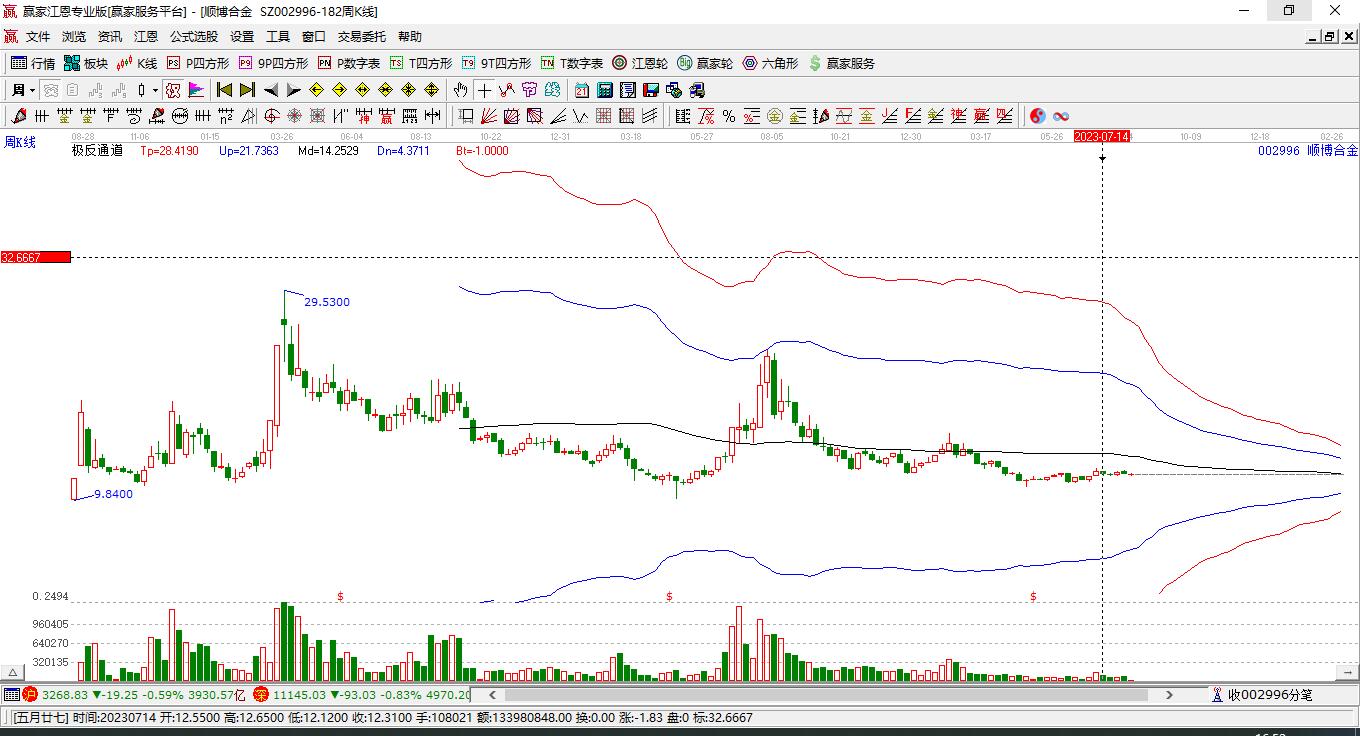This screenshot has height=736, width=1360.
Task: Click the 32.6667 red price tag
Action: coord(36,257)
